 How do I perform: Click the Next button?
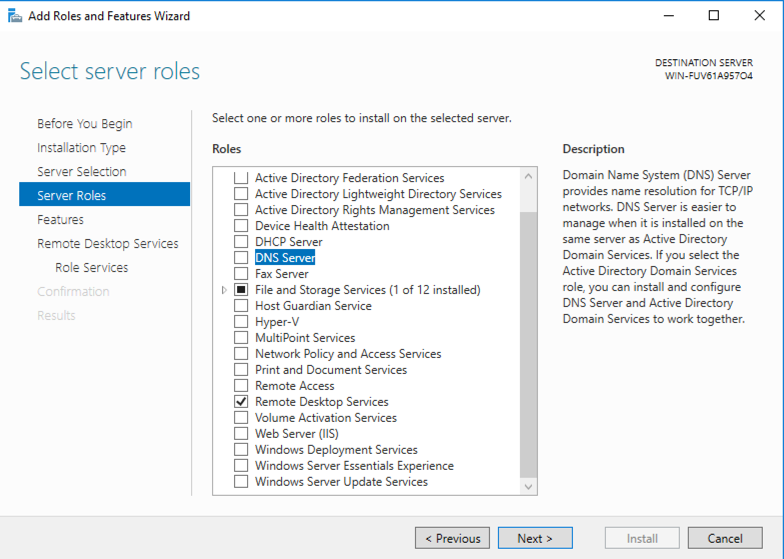535,538
